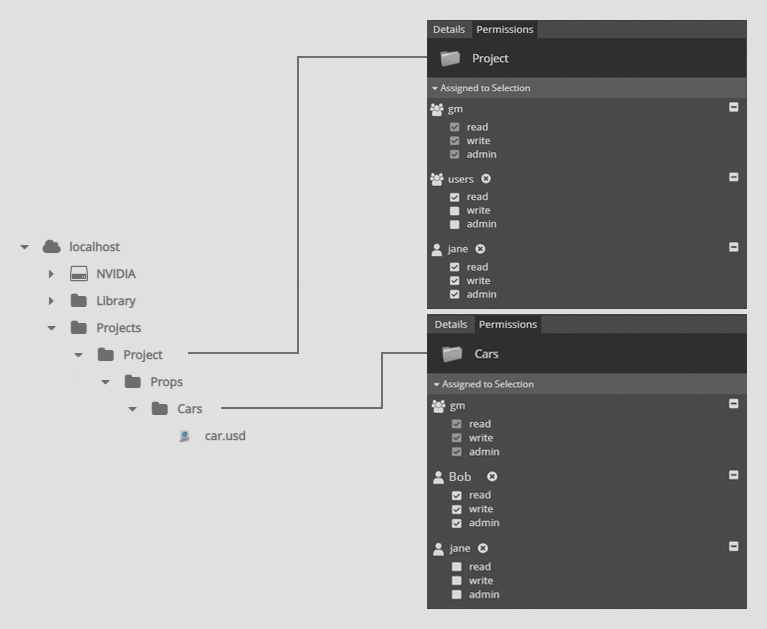Open Permissions tab in Project panel

click(x=505, y=29)
